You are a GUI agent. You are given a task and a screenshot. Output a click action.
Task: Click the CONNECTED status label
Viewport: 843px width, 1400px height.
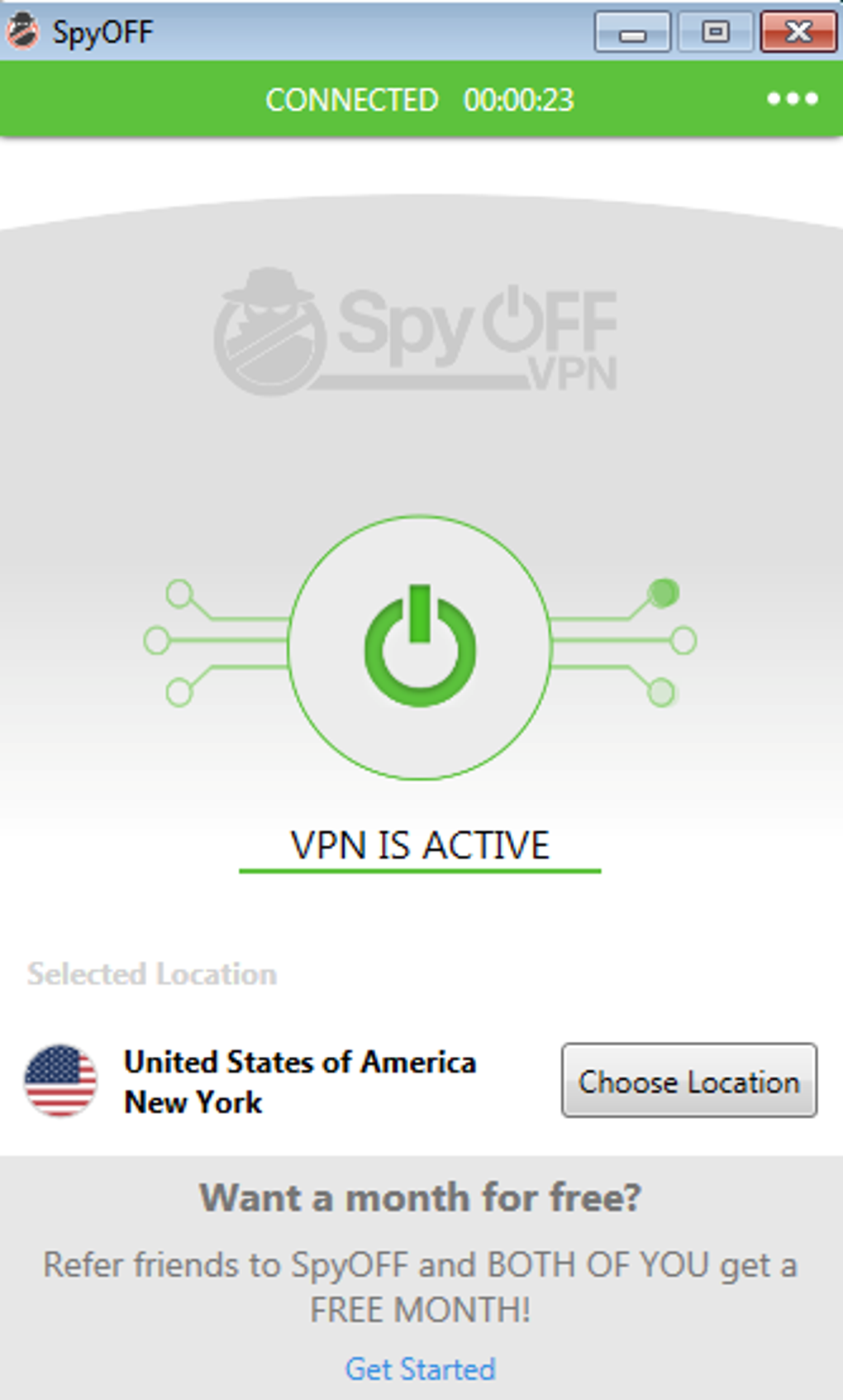coord(352,100)
